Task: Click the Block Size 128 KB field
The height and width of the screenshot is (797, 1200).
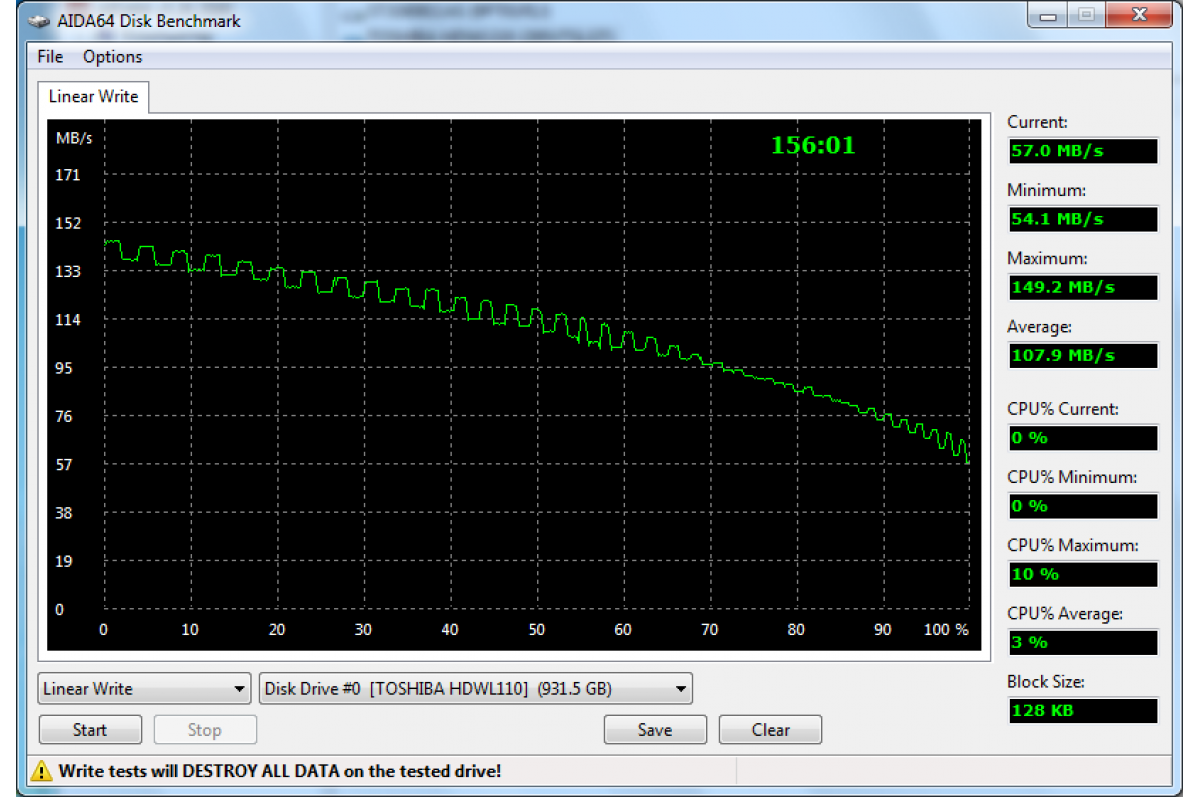Action: pos(1082,711)
